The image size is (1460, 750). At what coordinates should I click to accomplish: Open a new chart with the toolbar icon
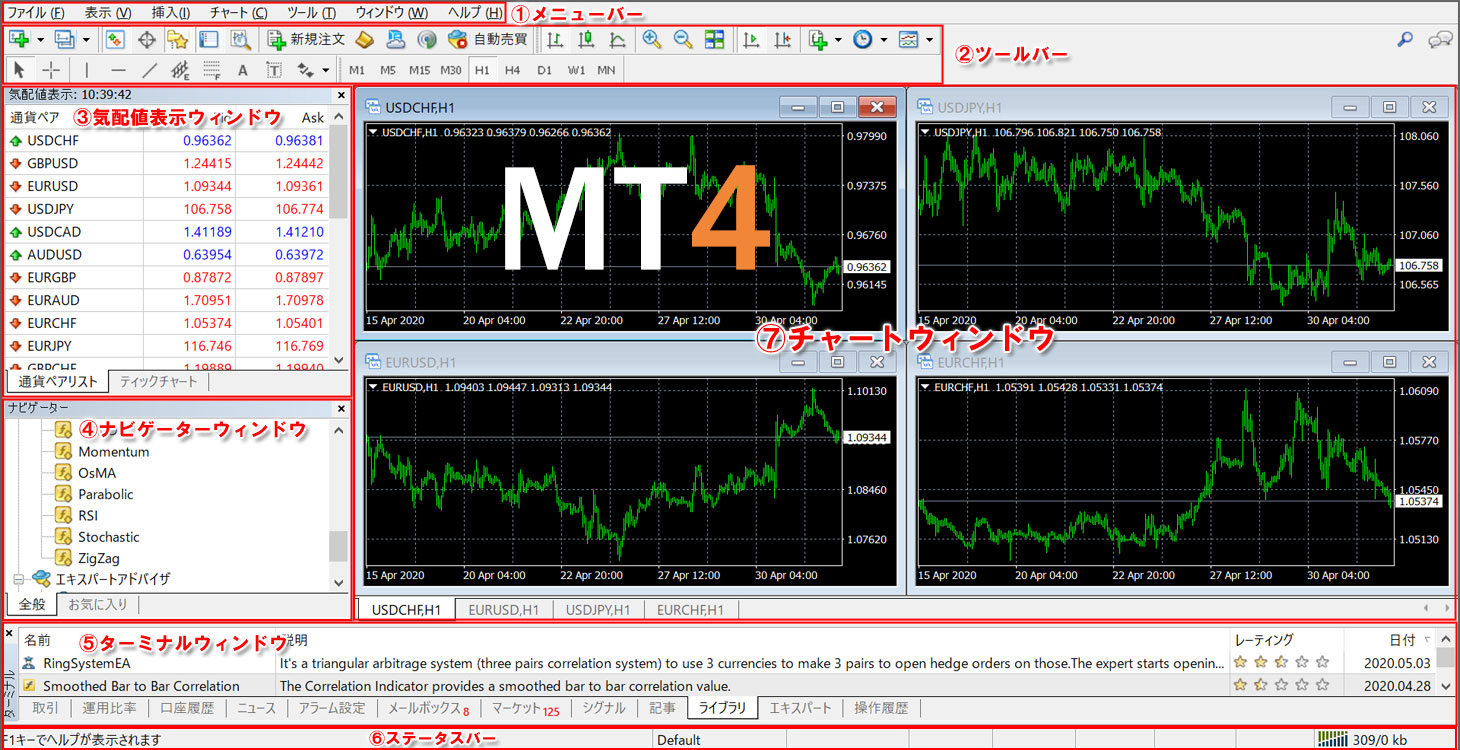click(18, 40)
